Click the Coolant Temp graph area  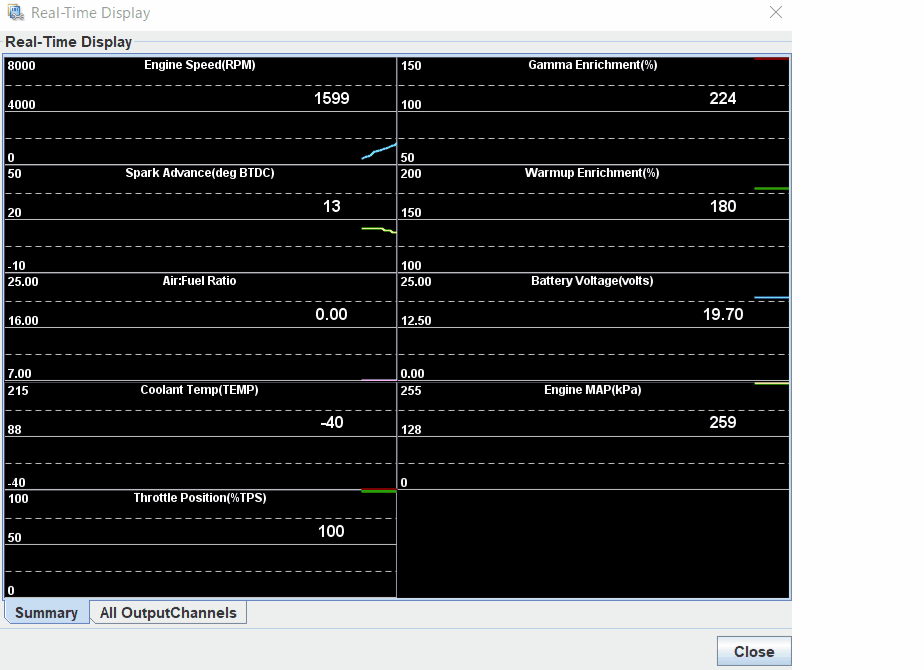(x=200, y=435)
